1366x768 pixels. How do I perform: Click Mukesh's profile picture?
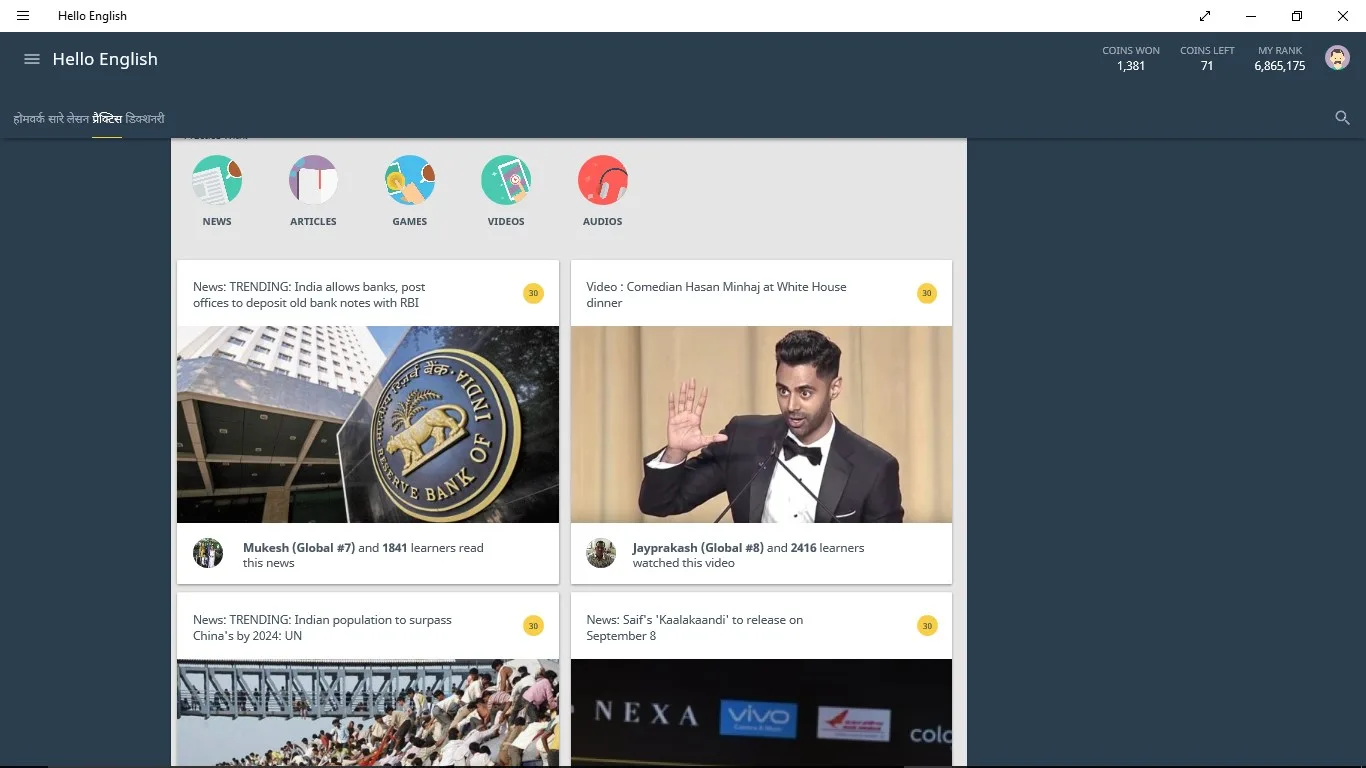pyautogui.click(x=208, y=553)
